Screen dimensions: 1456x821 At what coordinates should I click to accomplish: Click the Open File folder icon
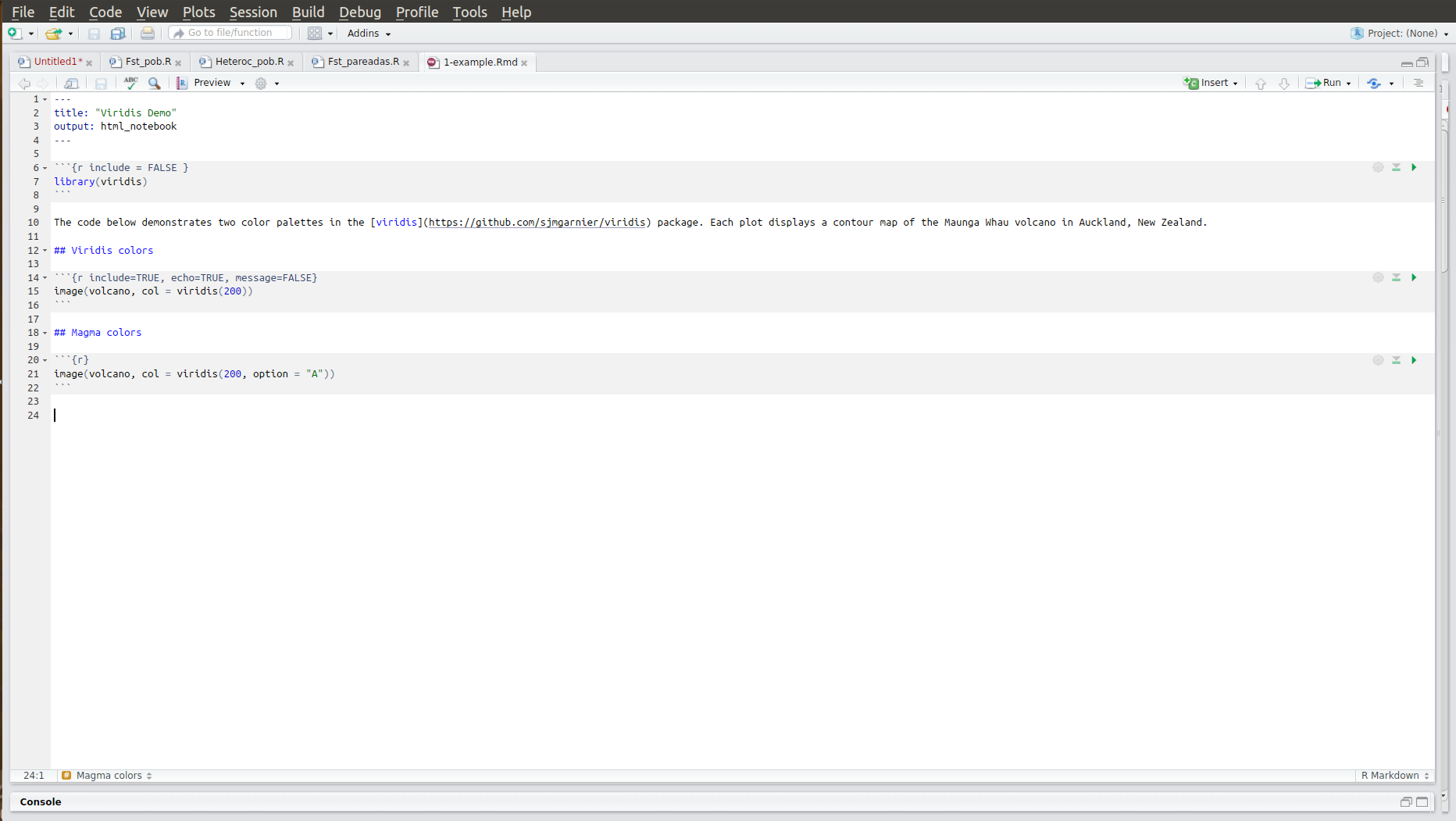tap(53, 33)
